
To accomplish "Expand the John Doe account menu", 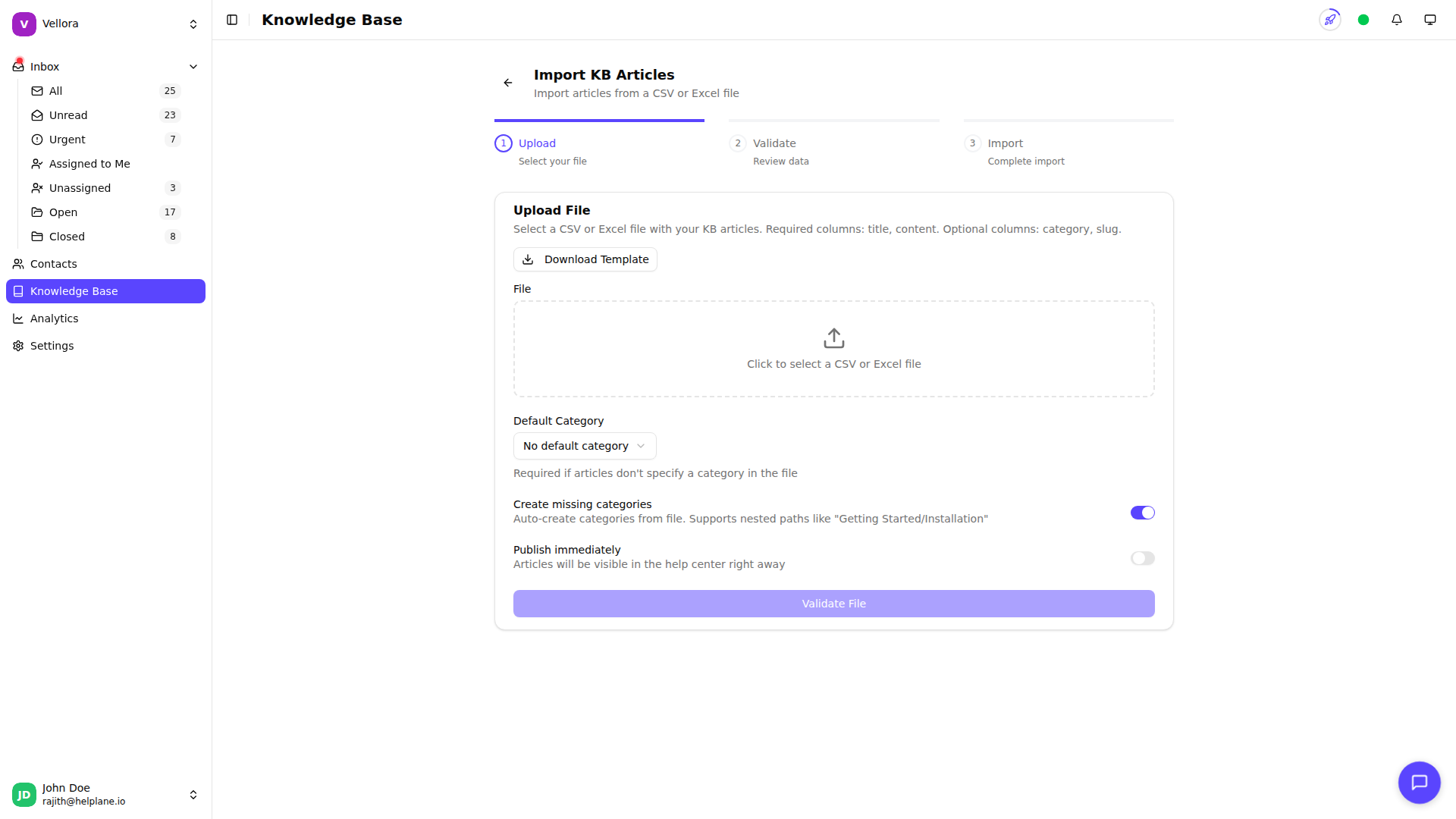I will 193,795.
